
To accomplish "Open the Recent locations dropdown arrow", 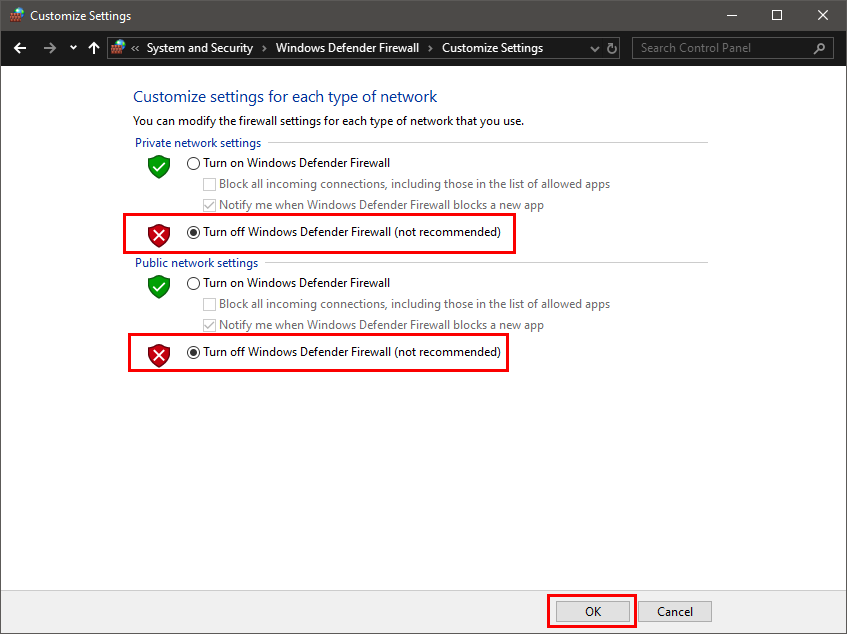I will [x=73, y=48].
